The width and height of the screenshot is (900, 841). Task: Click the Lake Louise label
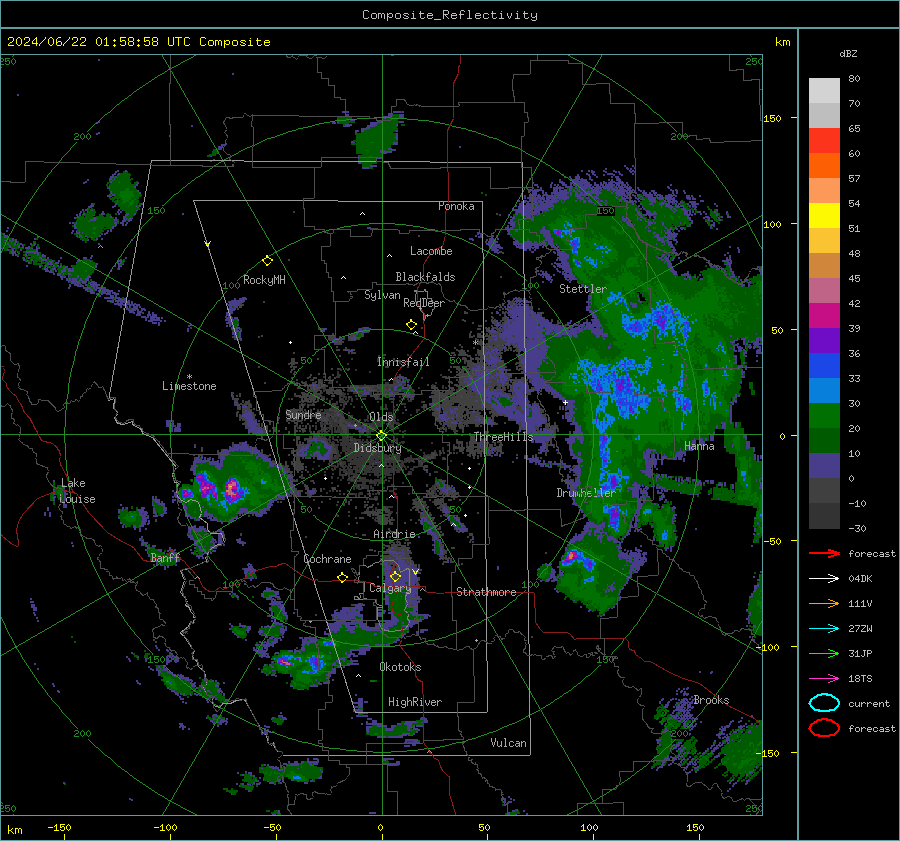[77, 491]
